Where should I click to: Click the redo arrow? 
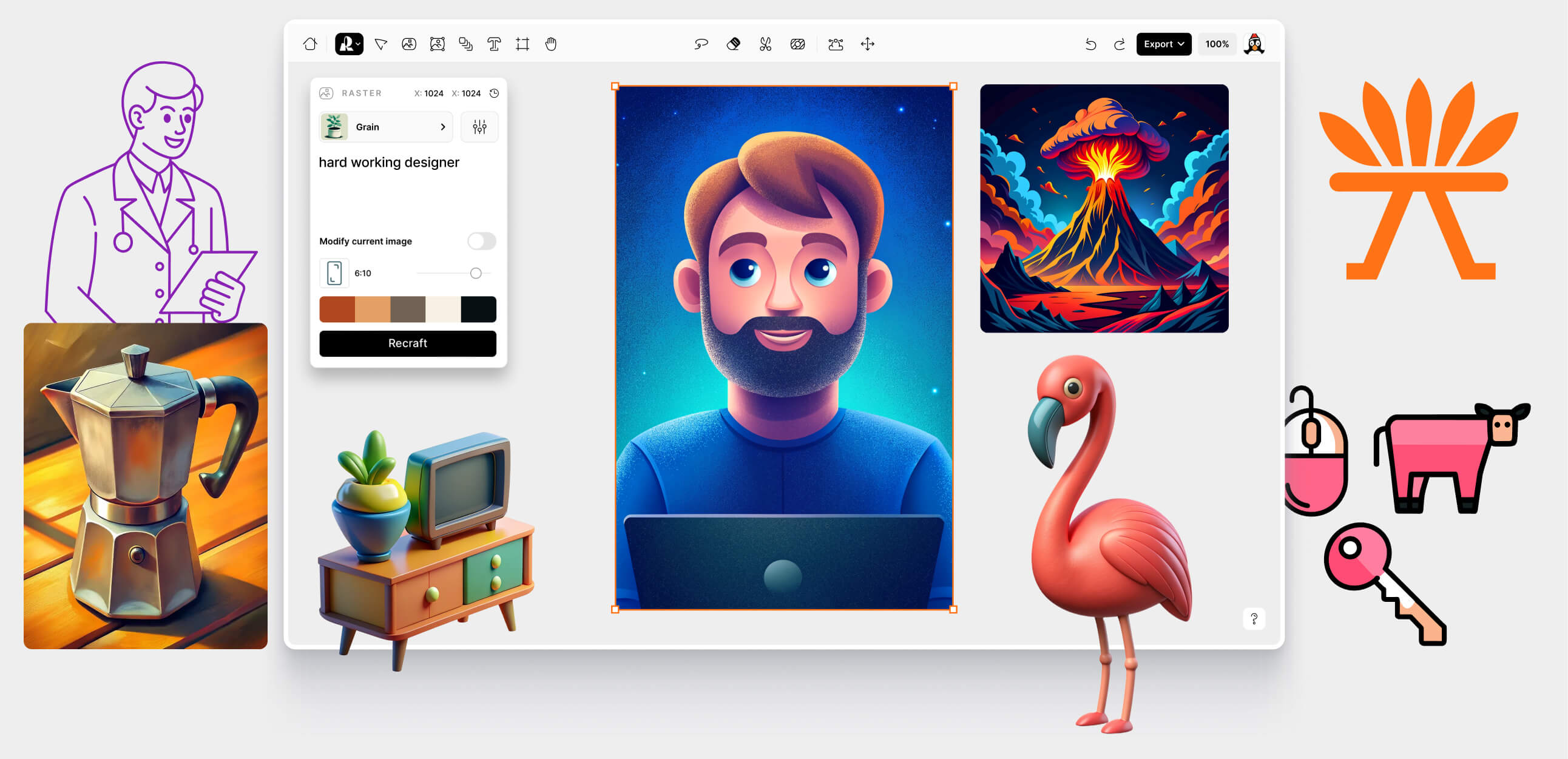[x=1120, y=44]
